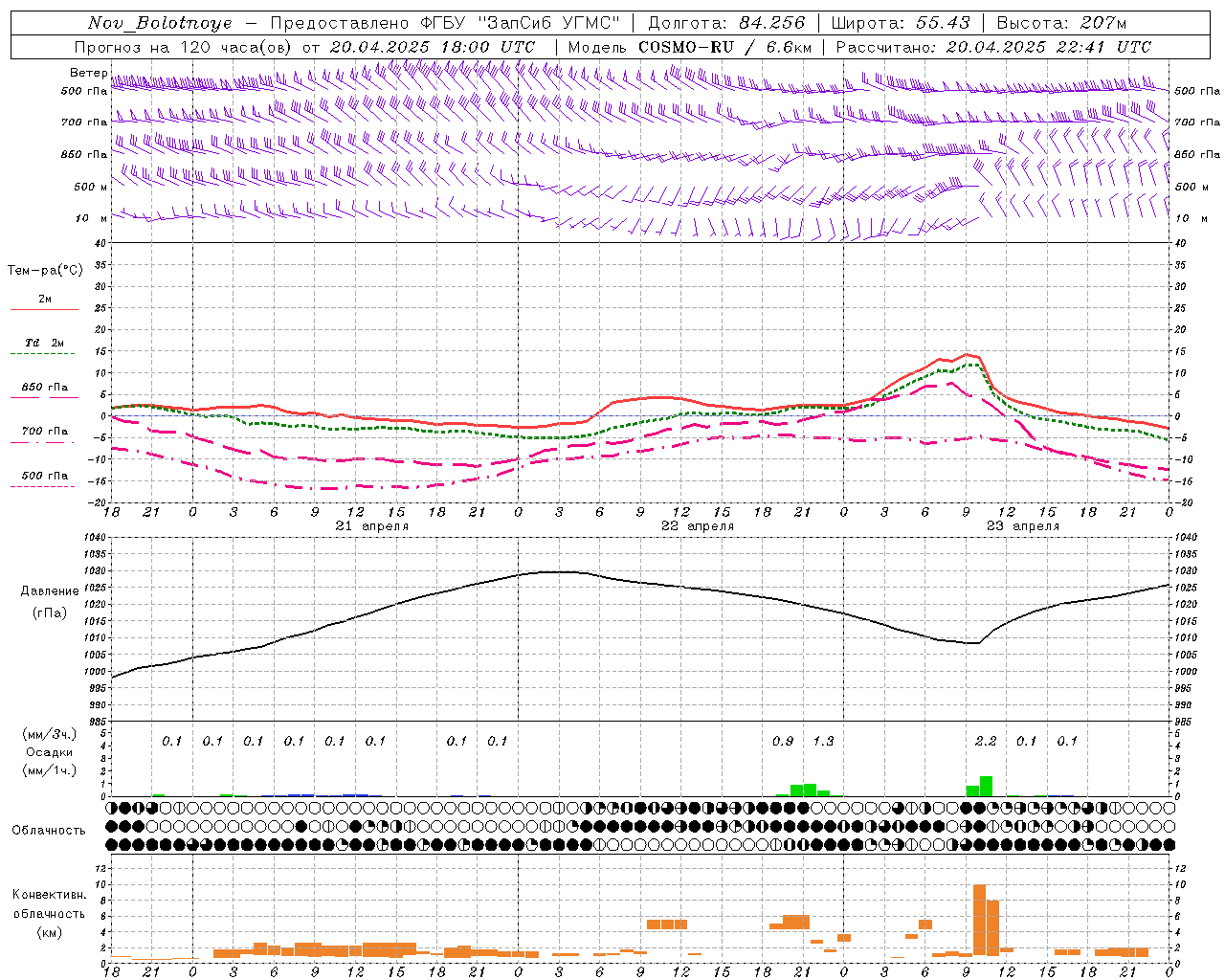Click the temperature peak of the red 2м curve

click(x=967, y=355)
